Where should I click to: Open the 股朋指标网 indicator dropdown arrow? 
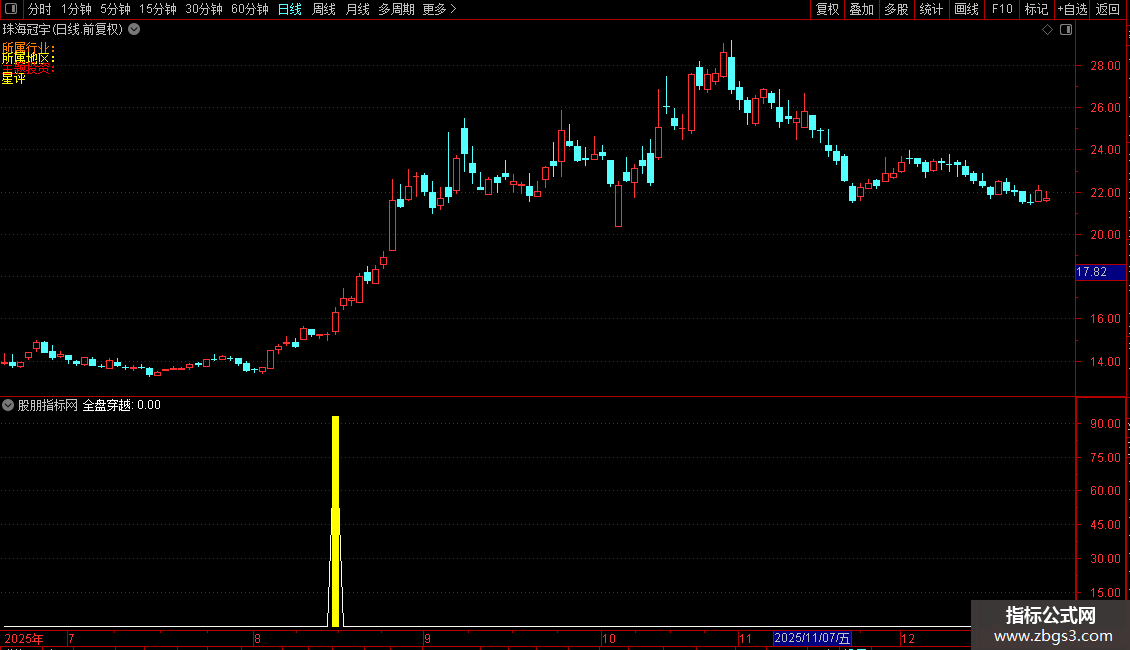coord(8,405)
